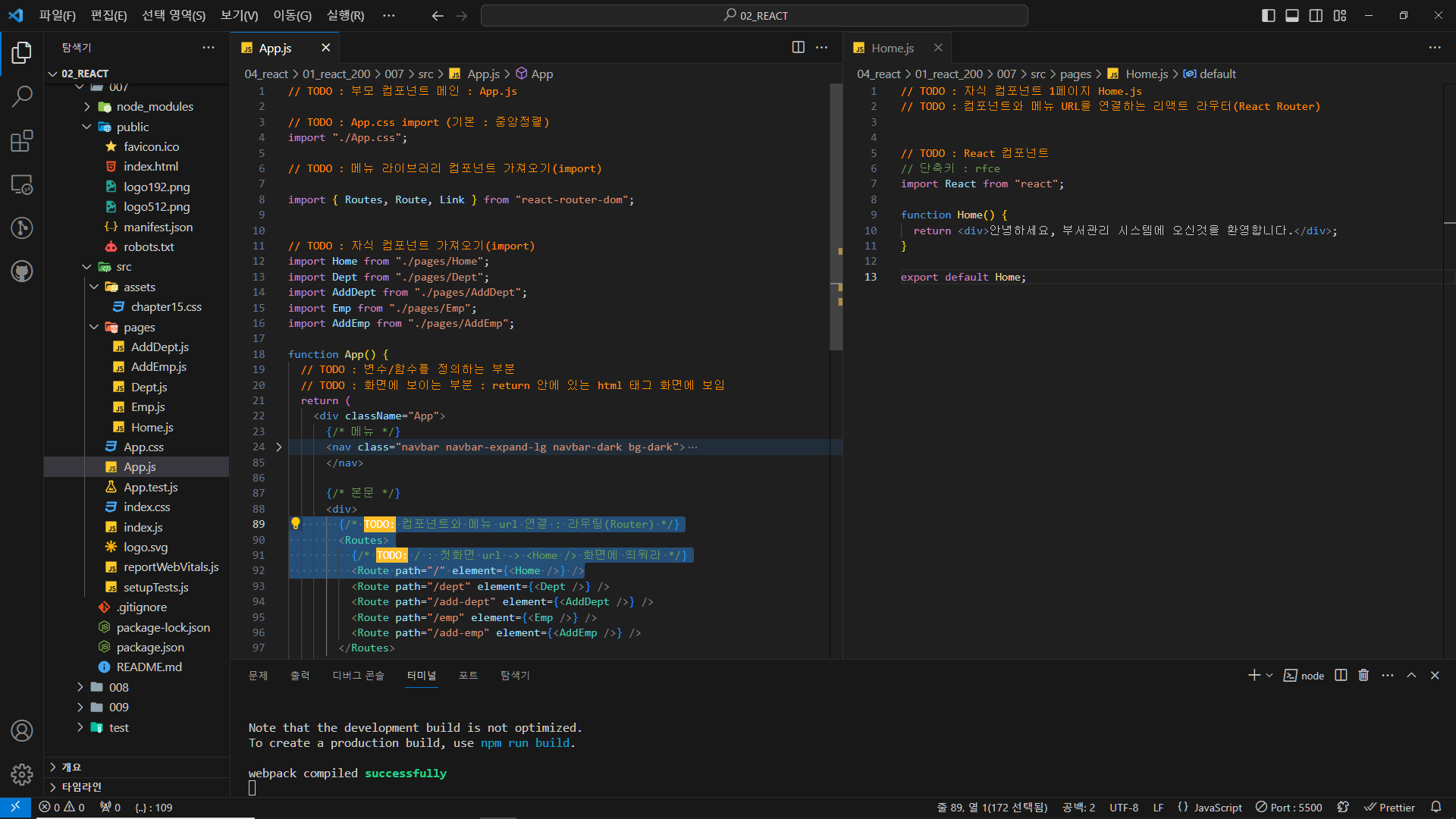Open the 보기(V) menu
The image size is (1456, 819).
tap(239, 16)
